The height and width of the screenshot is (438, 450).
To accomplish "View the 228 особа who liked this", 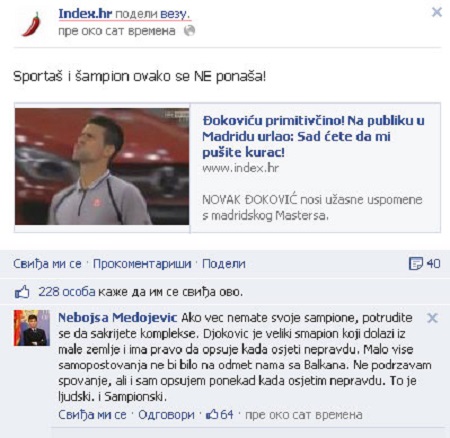I will (67, 292).
